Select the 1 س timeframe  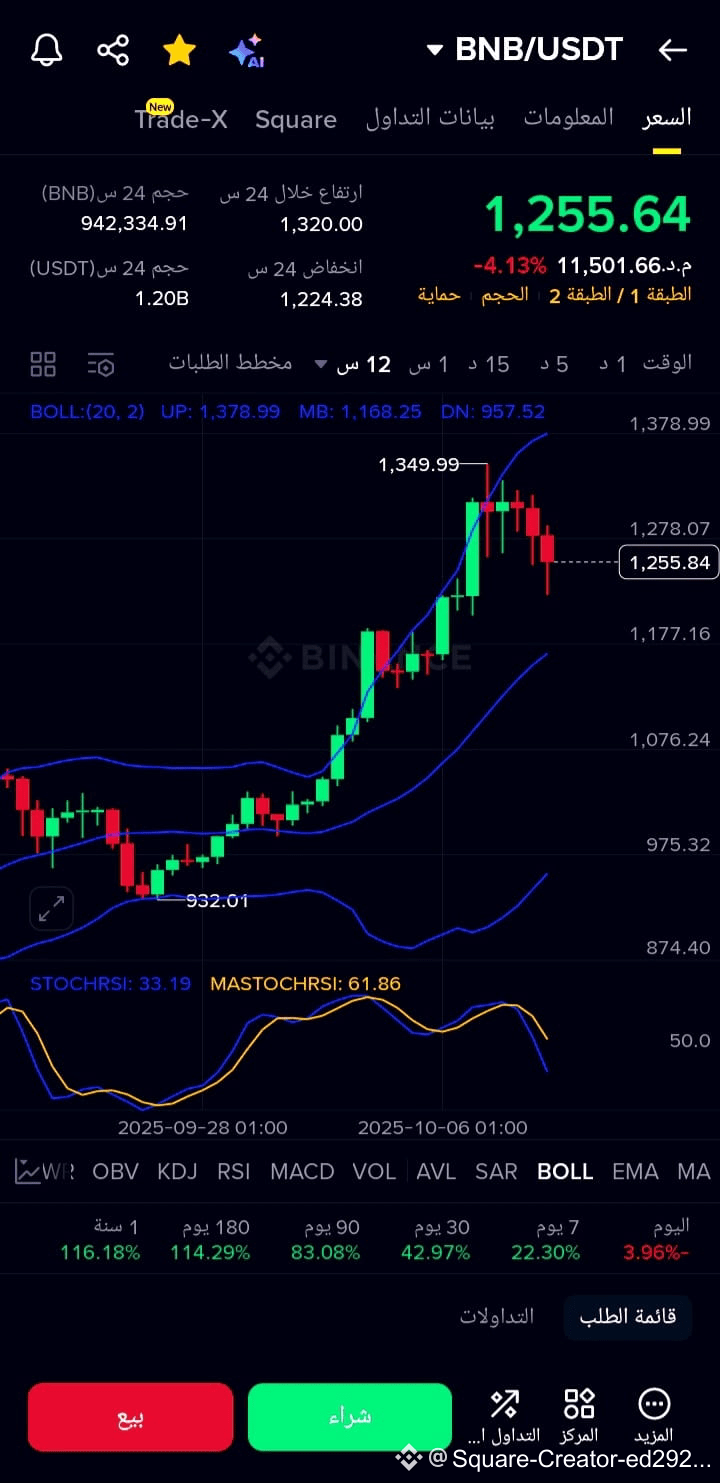[429, 364]
